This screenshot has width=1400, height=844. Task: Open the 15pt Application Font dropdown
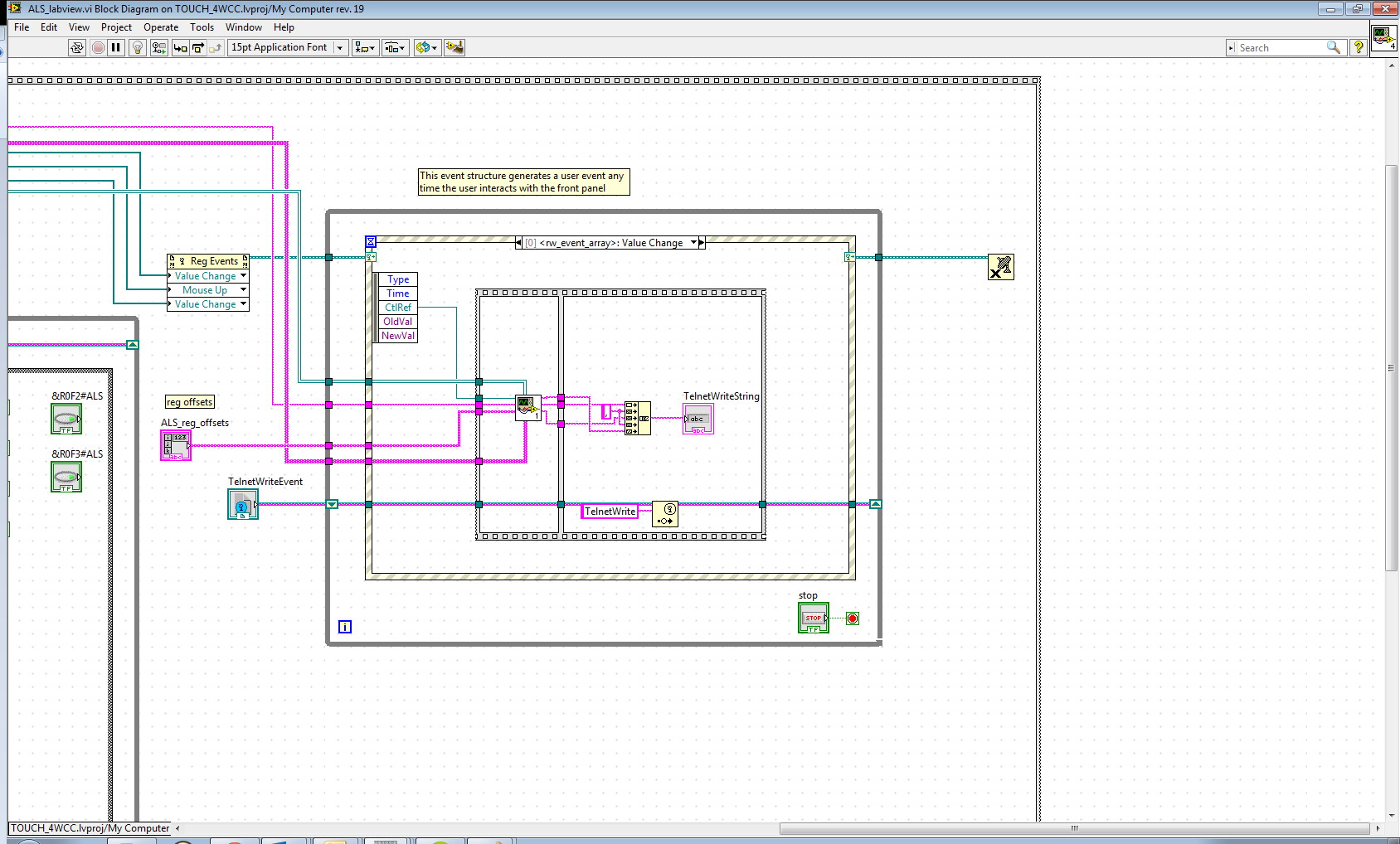[287, 47]
